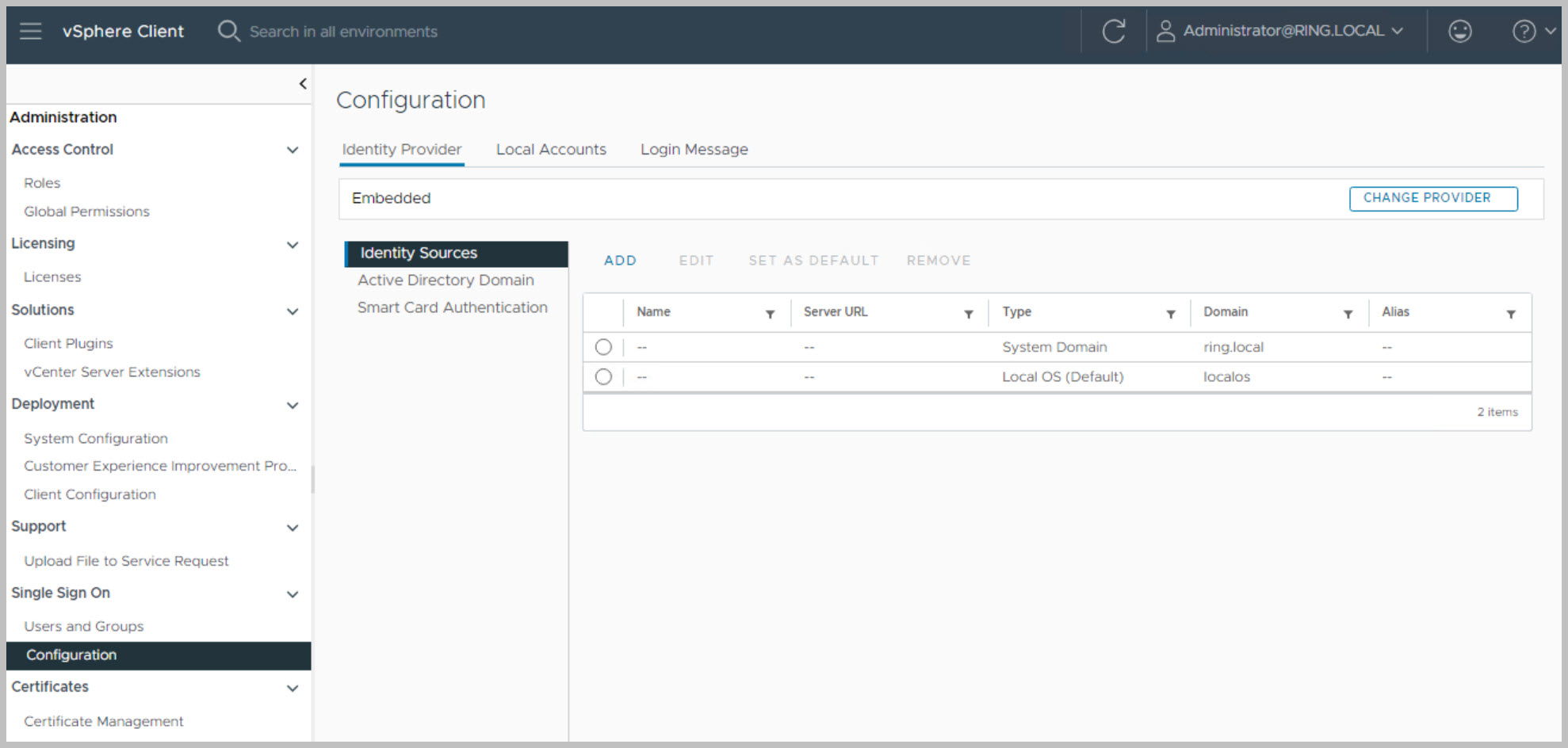Switch to the Local Accounts tab
The image size is (1568, 748).
pyautogui.click(x=551, y=150)
